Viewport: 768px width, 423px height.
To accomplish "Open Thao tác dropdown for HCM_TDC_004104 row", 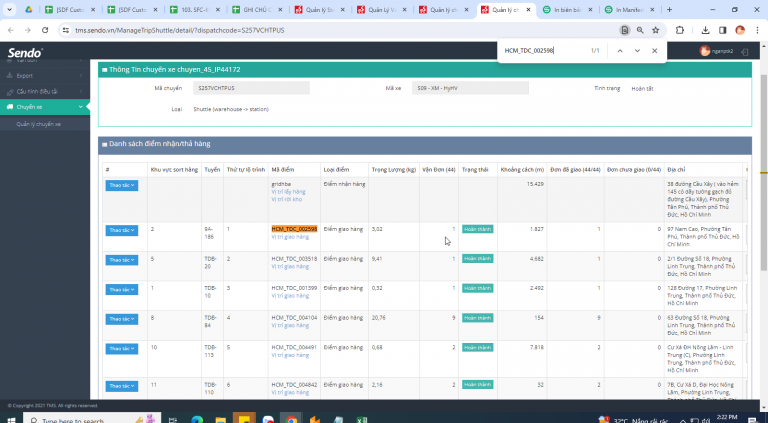I will click(121, 319).
